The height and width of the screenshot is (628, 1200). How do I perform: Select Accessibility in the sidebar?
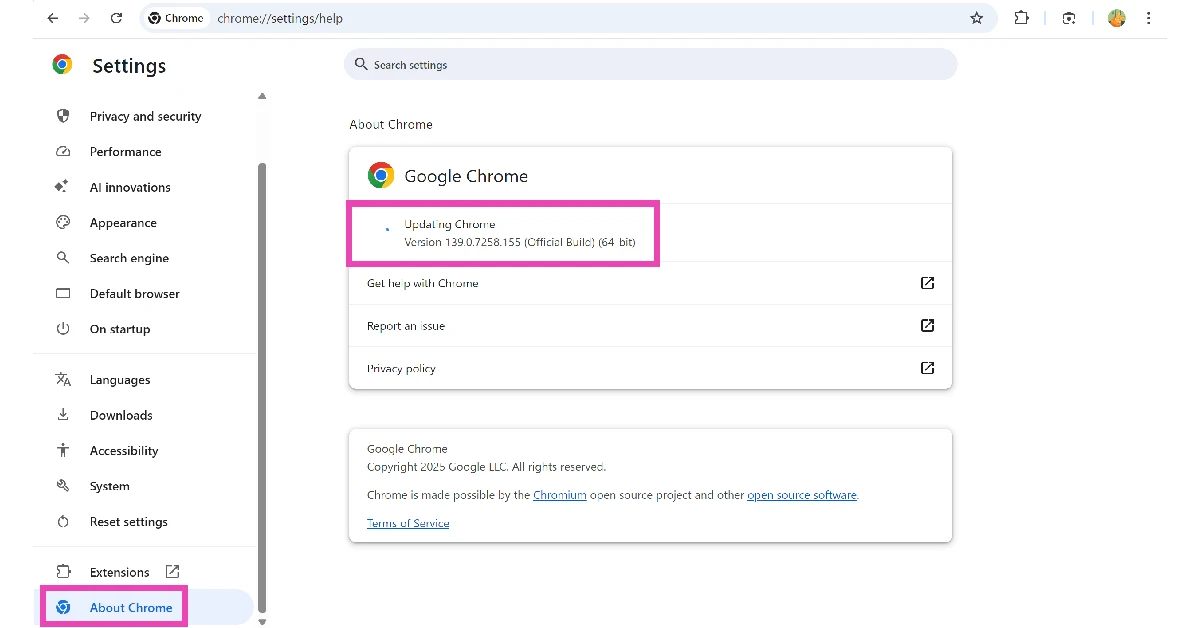tap(124, 451)
